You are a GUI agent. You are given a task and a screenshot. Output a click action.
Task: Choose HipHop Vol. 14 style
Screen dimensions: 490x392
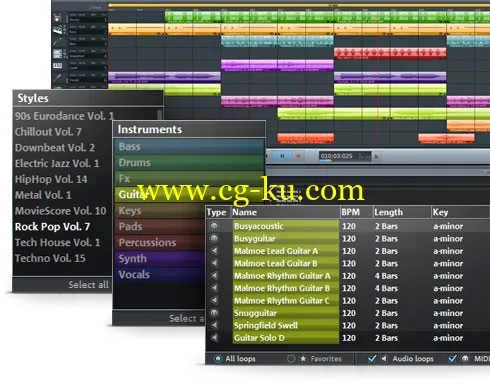pyautogui.click(x=51, y=179)
